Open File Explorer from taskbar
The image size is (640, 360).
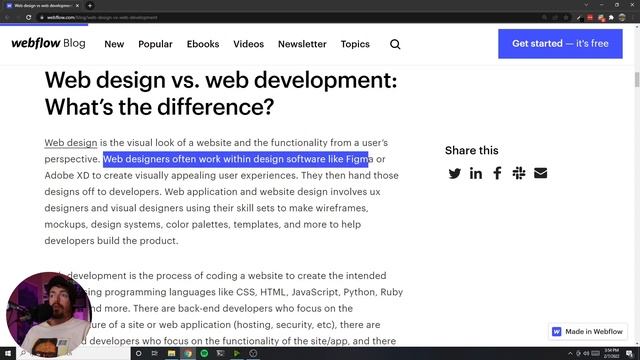(x=171, y=353)
